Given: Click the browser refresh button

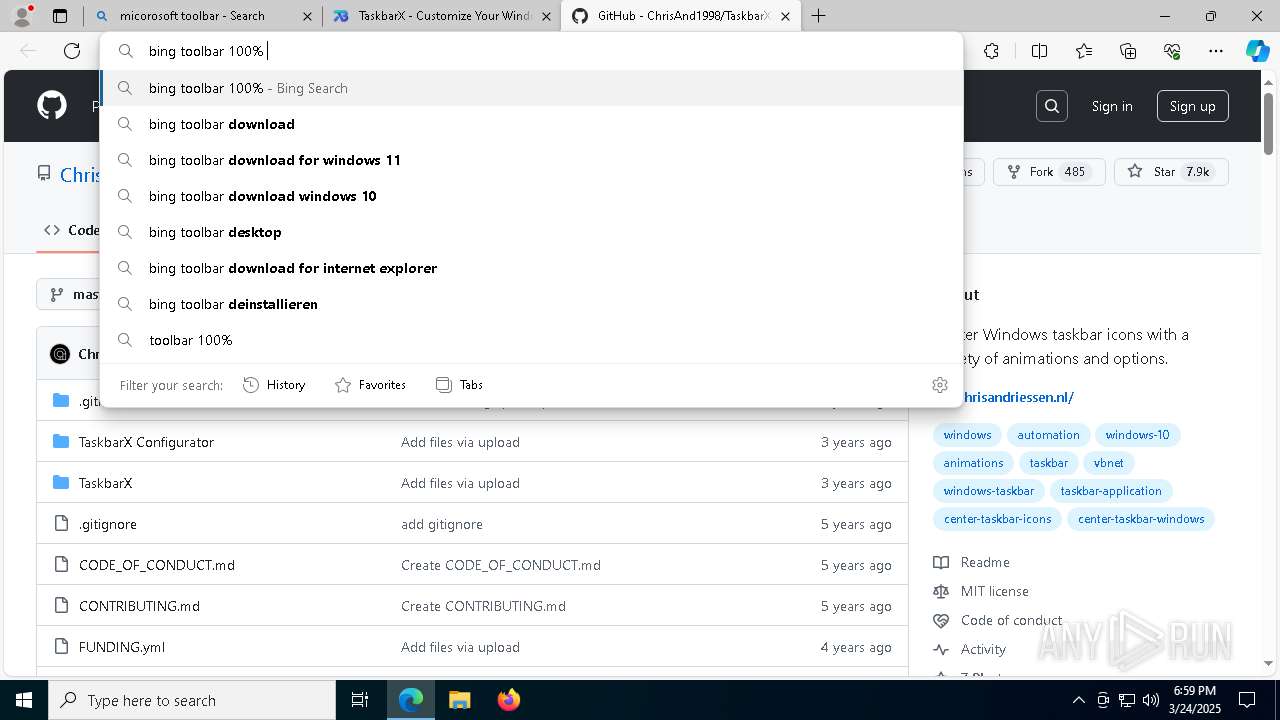Looking at the screenshot, I should [x=72, y=51].
